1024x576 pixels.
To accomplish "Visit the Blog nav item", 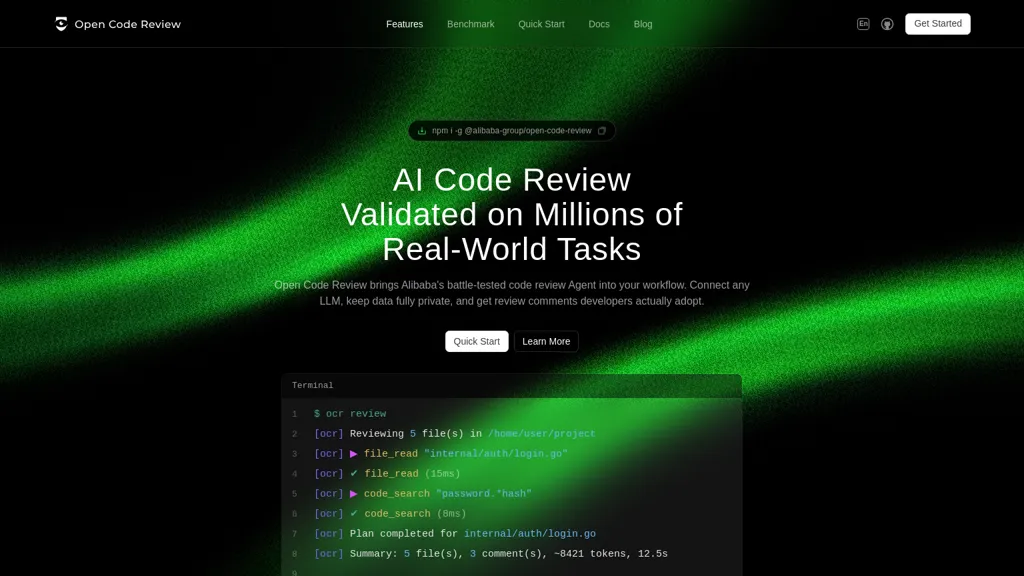I will tap(643, 24).
